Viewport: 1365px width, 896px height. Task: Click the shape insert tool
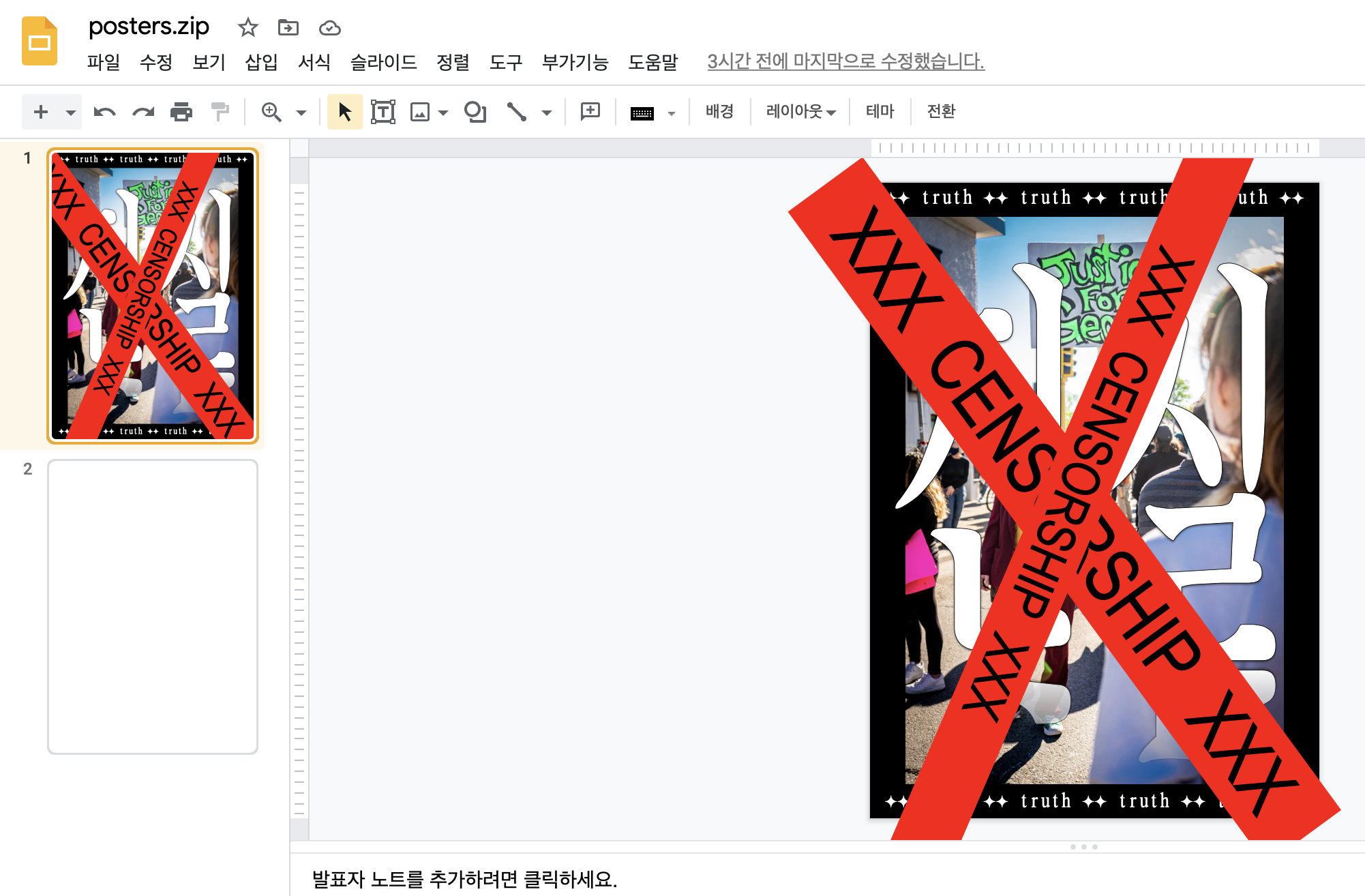[x=475, y=112]
